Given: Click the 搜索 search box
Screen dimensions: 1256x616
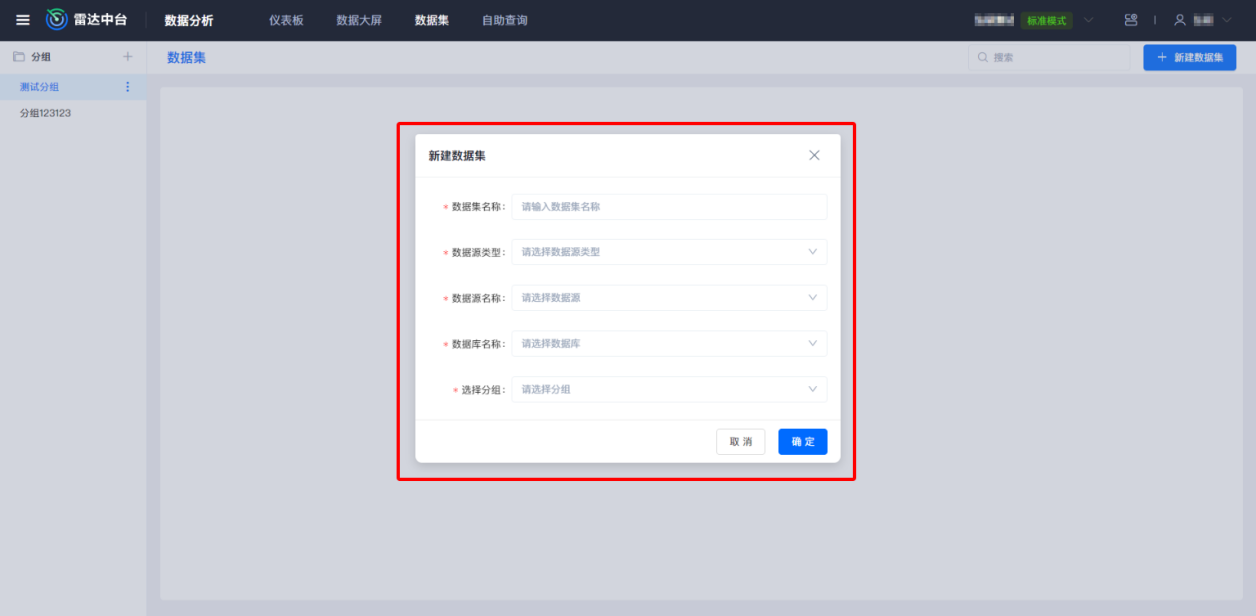Looking at the screenshot, I should pos(1049,57).
